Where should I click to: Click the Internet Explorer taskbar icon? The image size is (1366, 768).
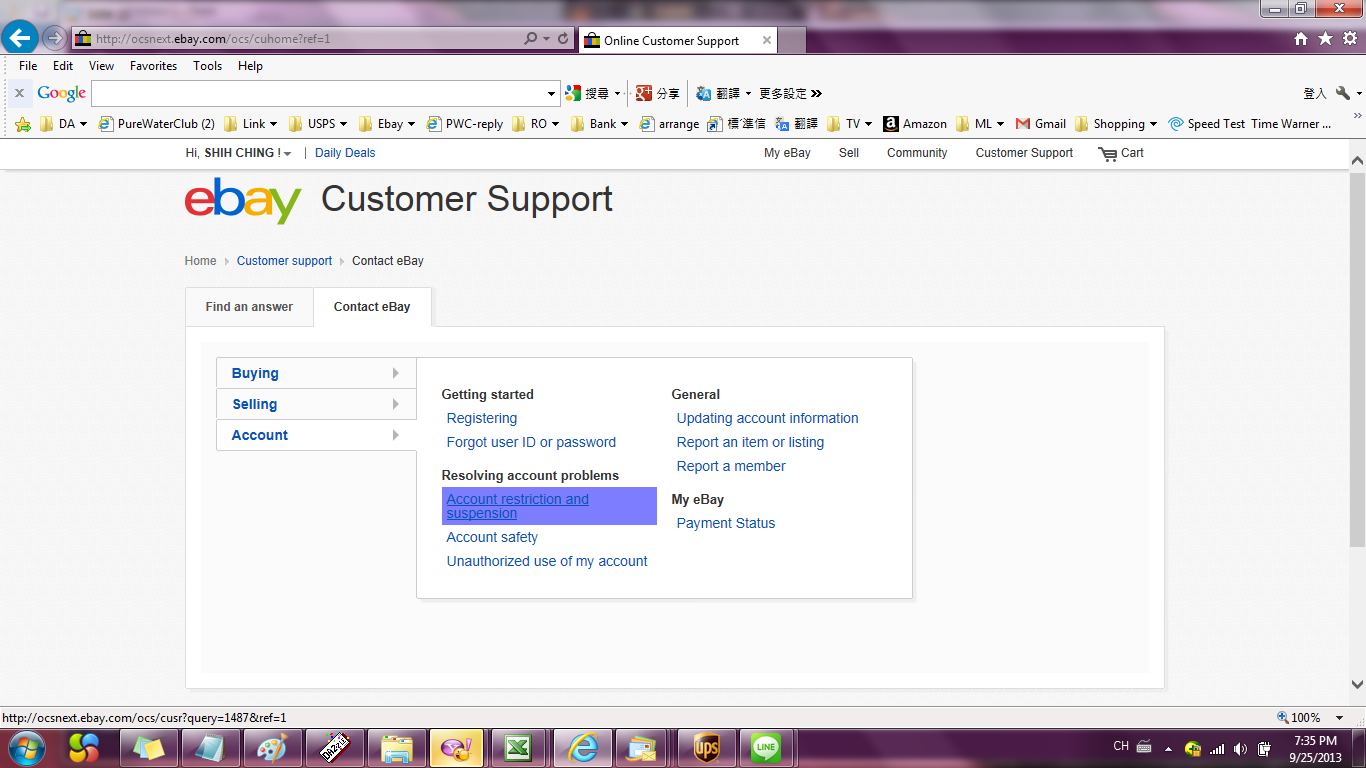pos(581,748)
